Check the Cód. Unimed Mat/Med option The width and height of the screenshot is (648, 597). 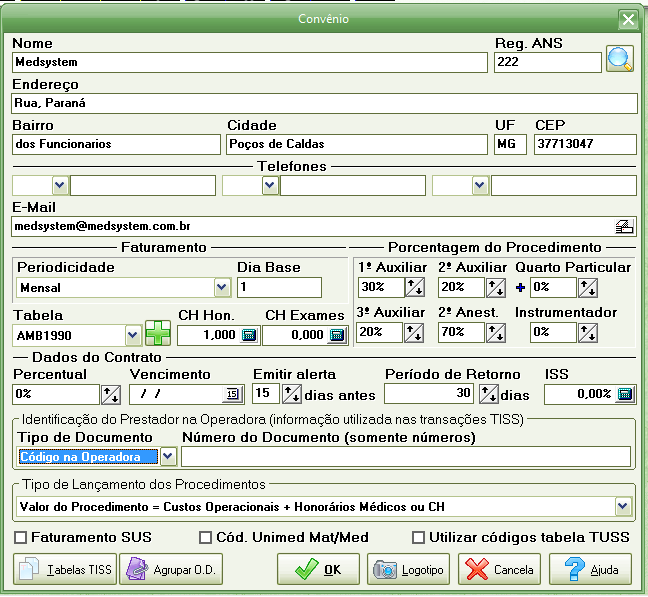(205, 538)
